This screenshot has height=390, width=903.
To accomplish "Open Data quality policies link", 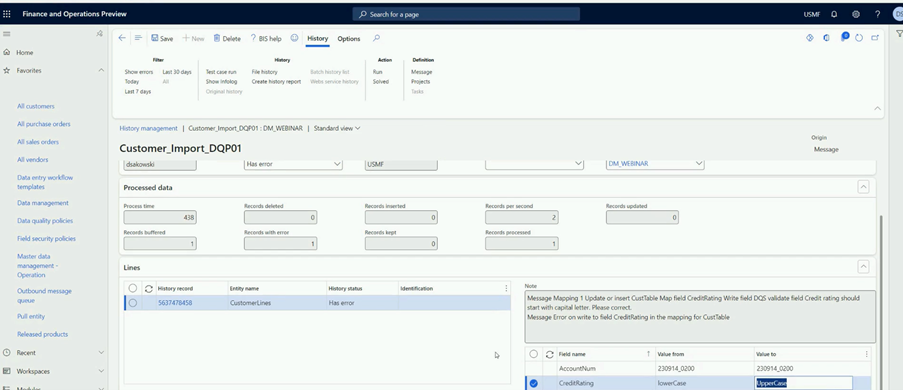I will coord(45,221).
